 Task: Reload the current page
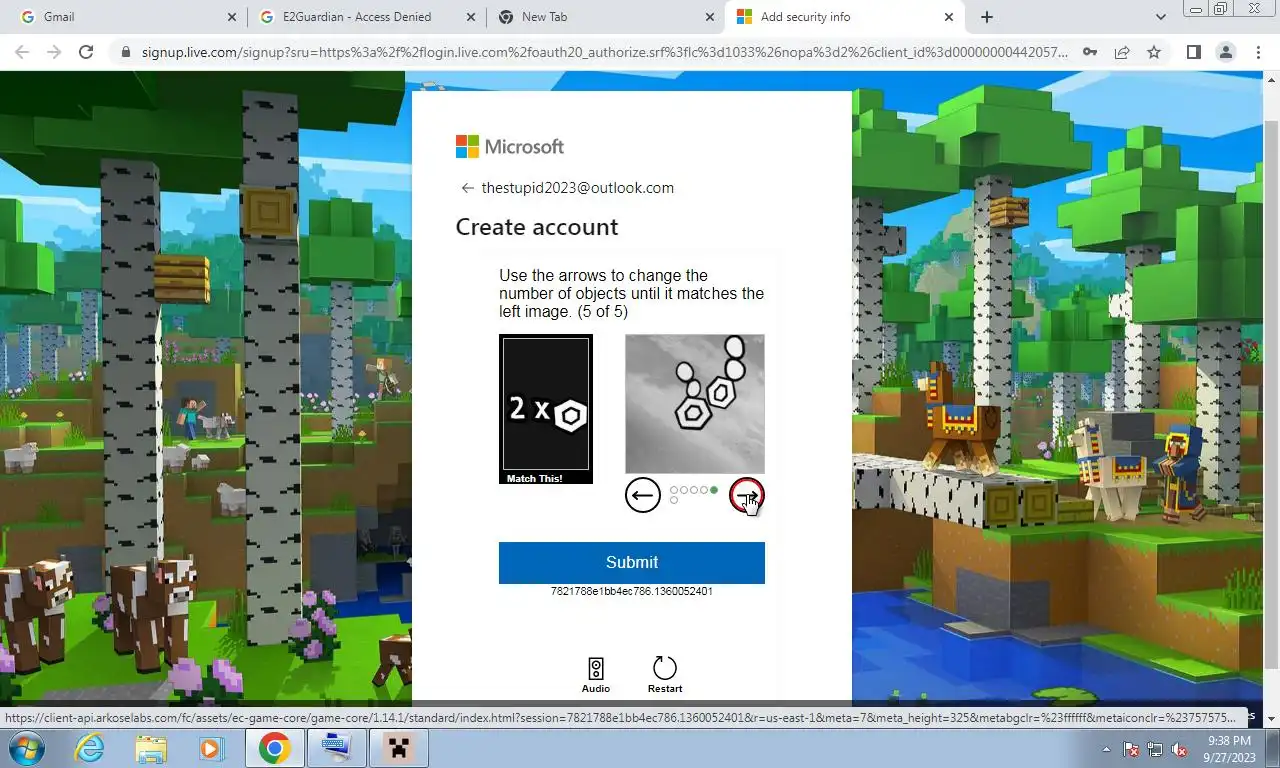[86, 52]
